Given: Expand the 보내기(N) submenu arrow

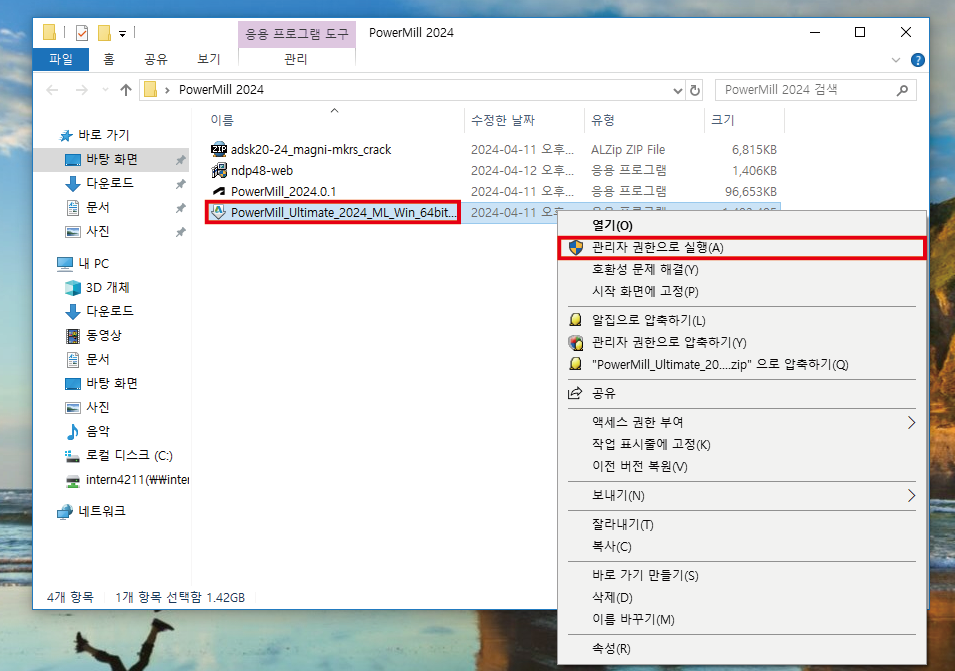Looking at the screenshot, I should [911, 496].
